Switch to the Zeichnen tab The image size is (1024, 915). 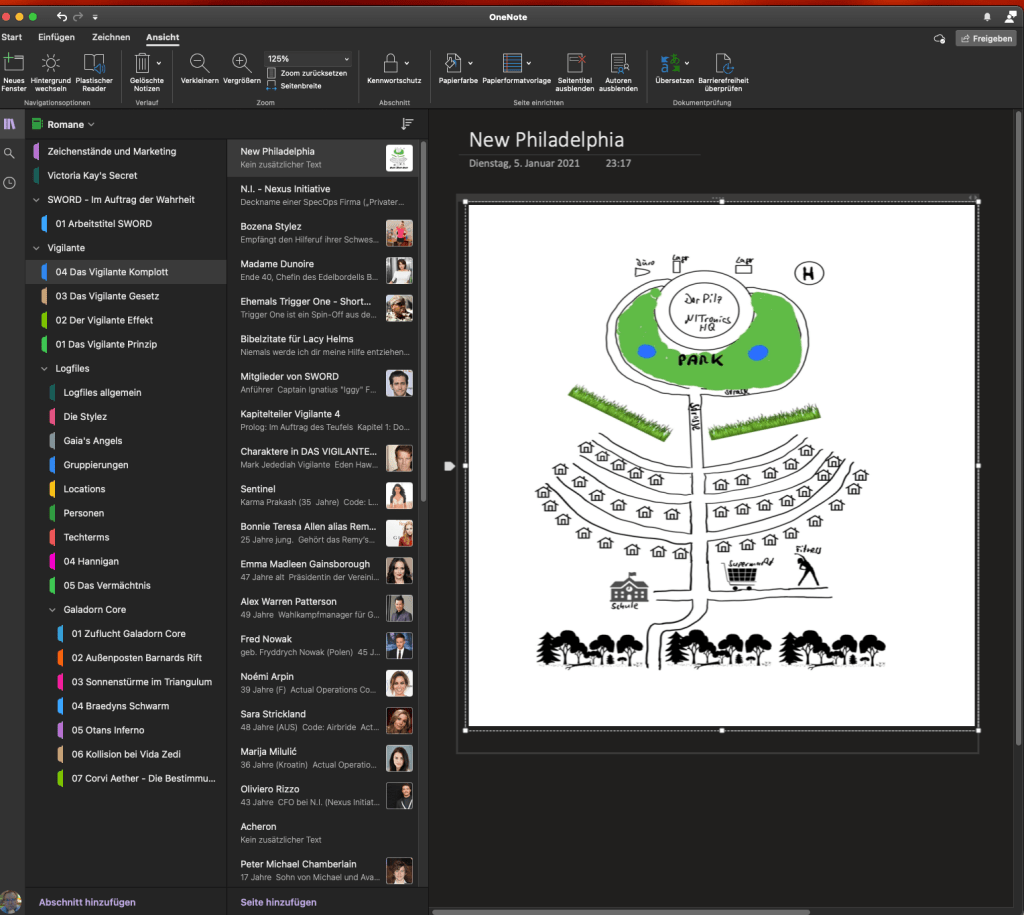tap(111, 37)
